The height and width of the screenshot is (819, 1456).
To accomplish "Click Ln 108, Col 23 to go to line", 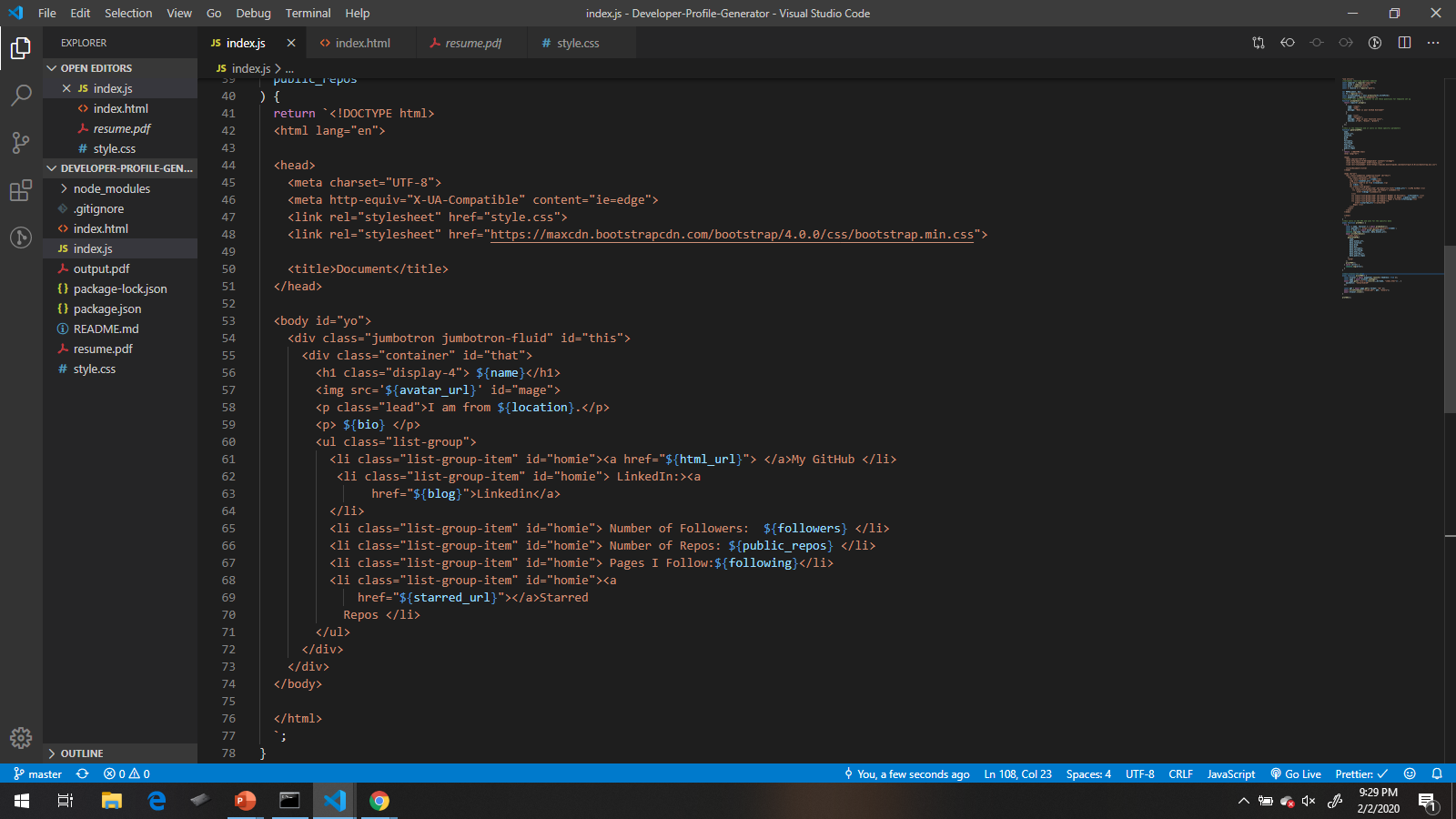I will click(1017, 773).
